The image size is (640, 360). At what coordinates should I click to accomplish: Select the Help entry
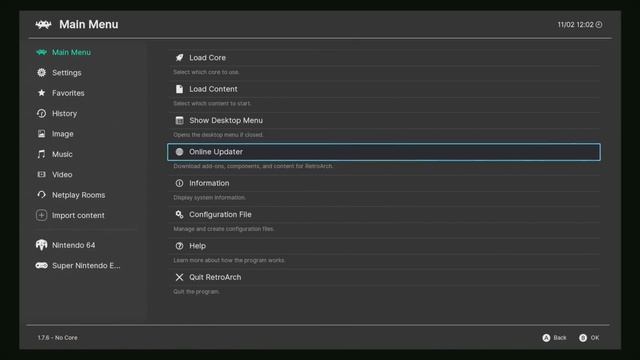(384, 246)
